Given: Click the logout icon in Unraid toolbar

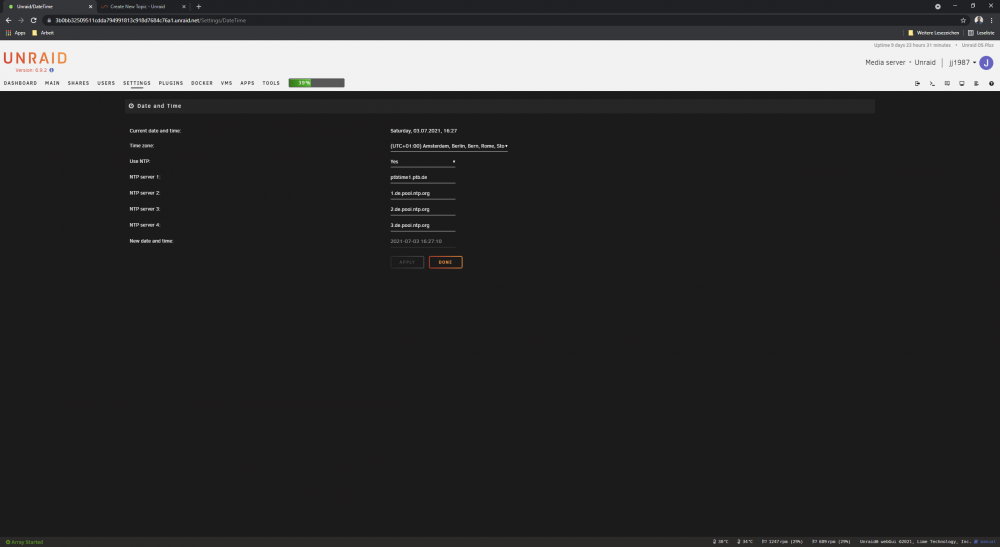Looking at the screenshot, I should 917,84.
